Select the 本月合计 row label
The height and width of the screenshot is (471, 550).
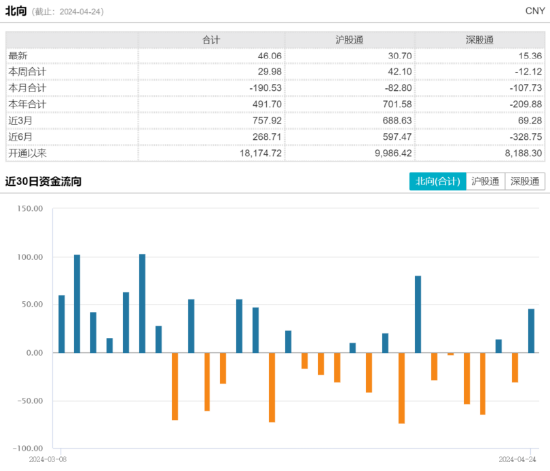[x=27, y=88]
